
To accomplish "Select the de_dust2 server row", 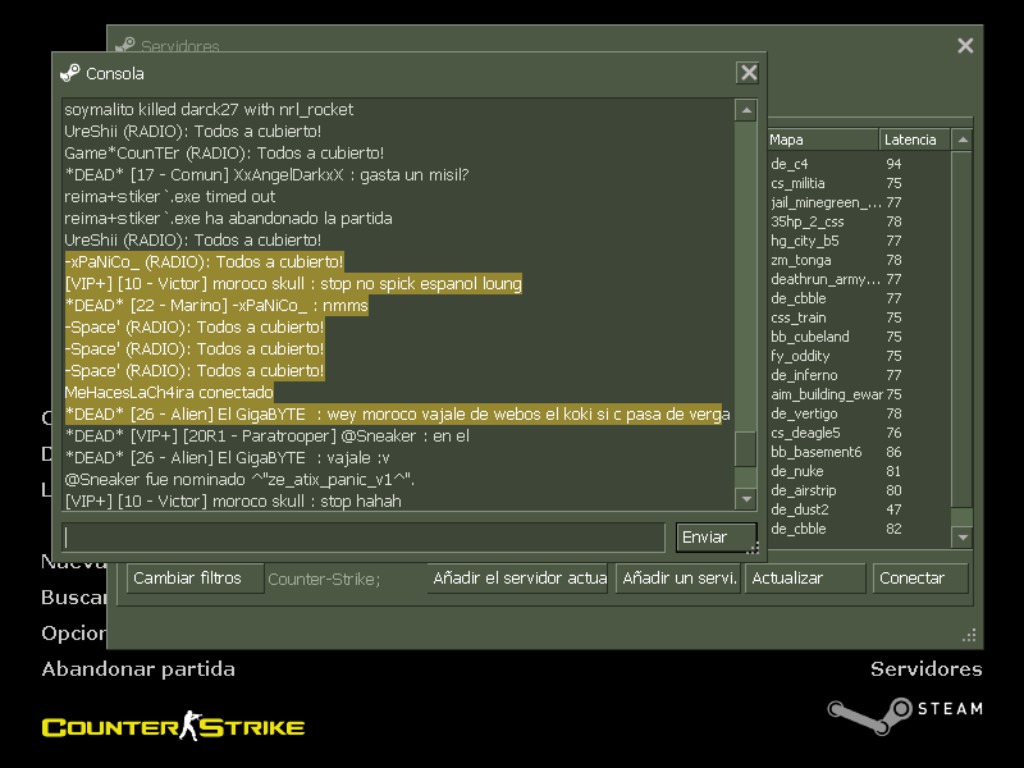I will point(859,509).
